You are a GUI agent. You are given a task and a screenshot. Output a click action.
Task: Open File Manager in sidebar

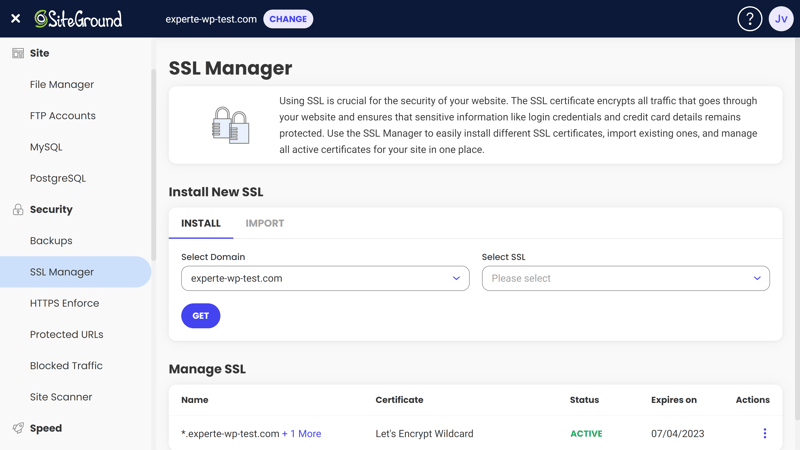62,85
